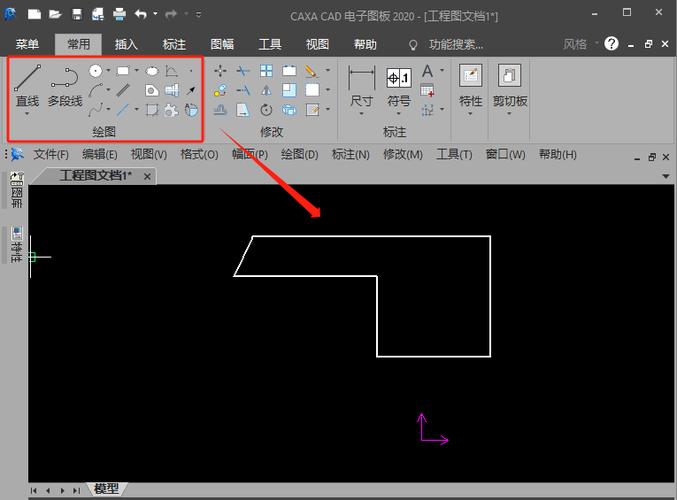The width and height of the screenshot is (677, 500).
Task: Select the Move tool in 修改 group
Action: tap(220, 71)
